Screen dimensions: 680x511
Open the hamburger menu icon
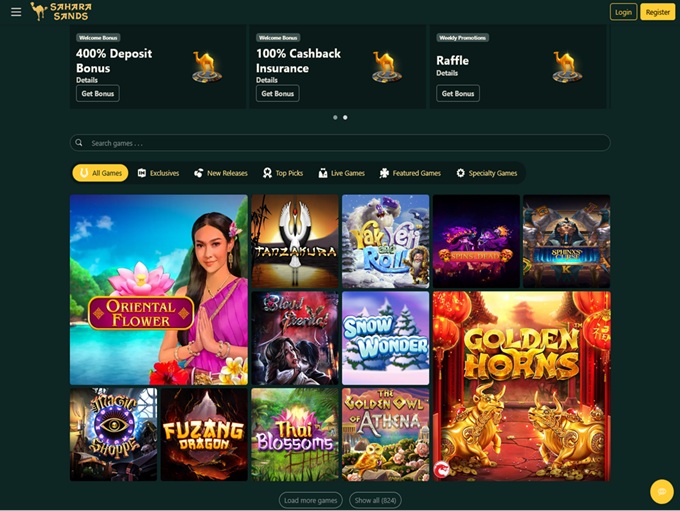coord(16,12)
